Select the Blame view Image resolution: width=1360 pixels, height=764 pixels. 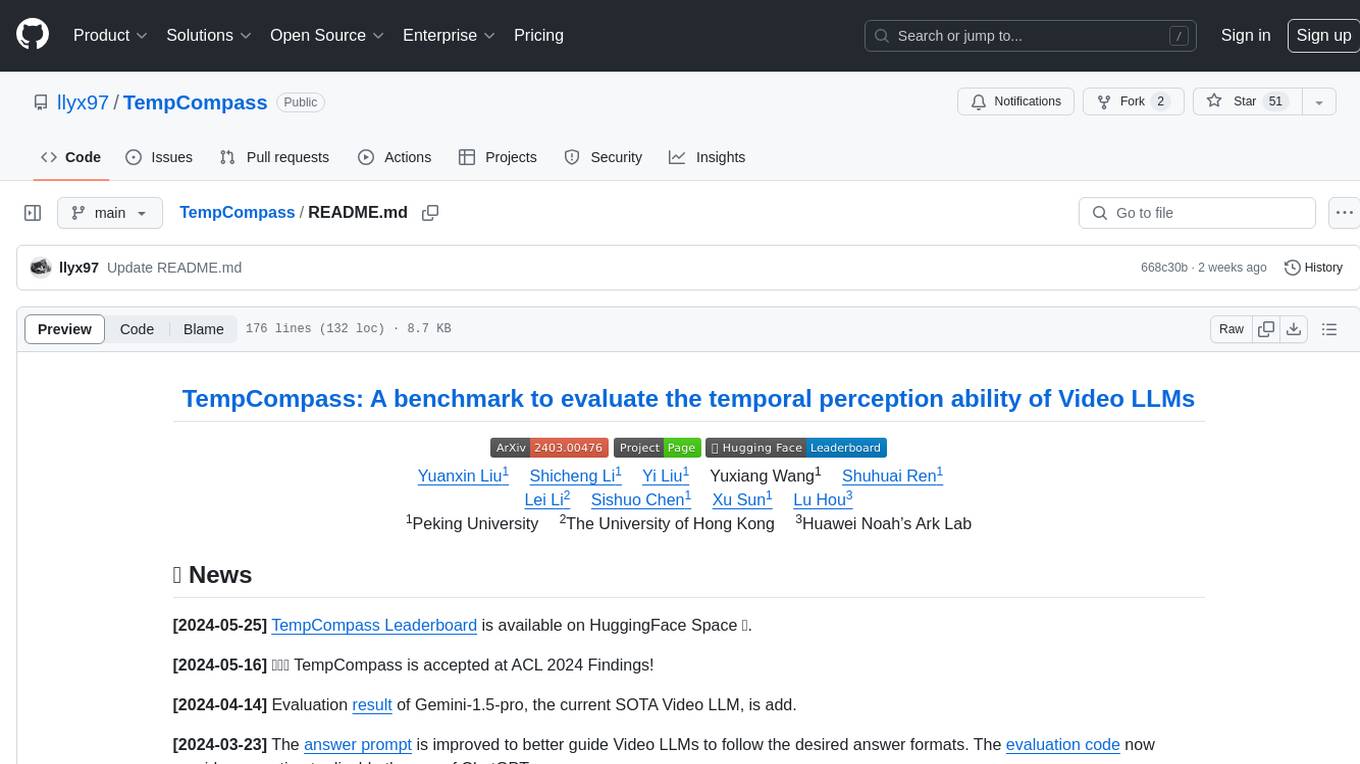point(203,329)
